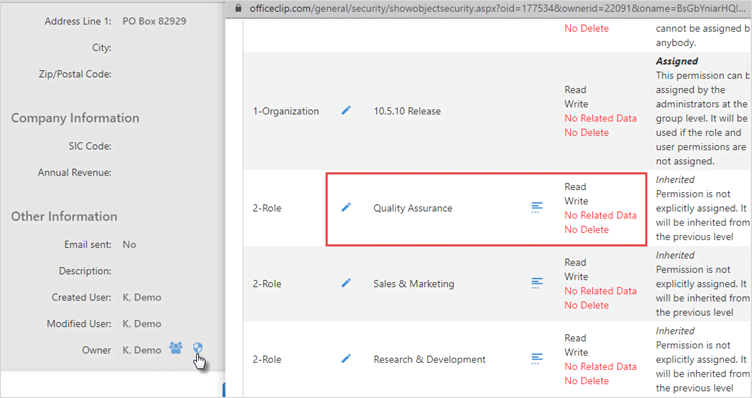Select the Research & Development role name
Image resolution: width=752 pixels, height=398 pixels.
[x=430, y=359]
